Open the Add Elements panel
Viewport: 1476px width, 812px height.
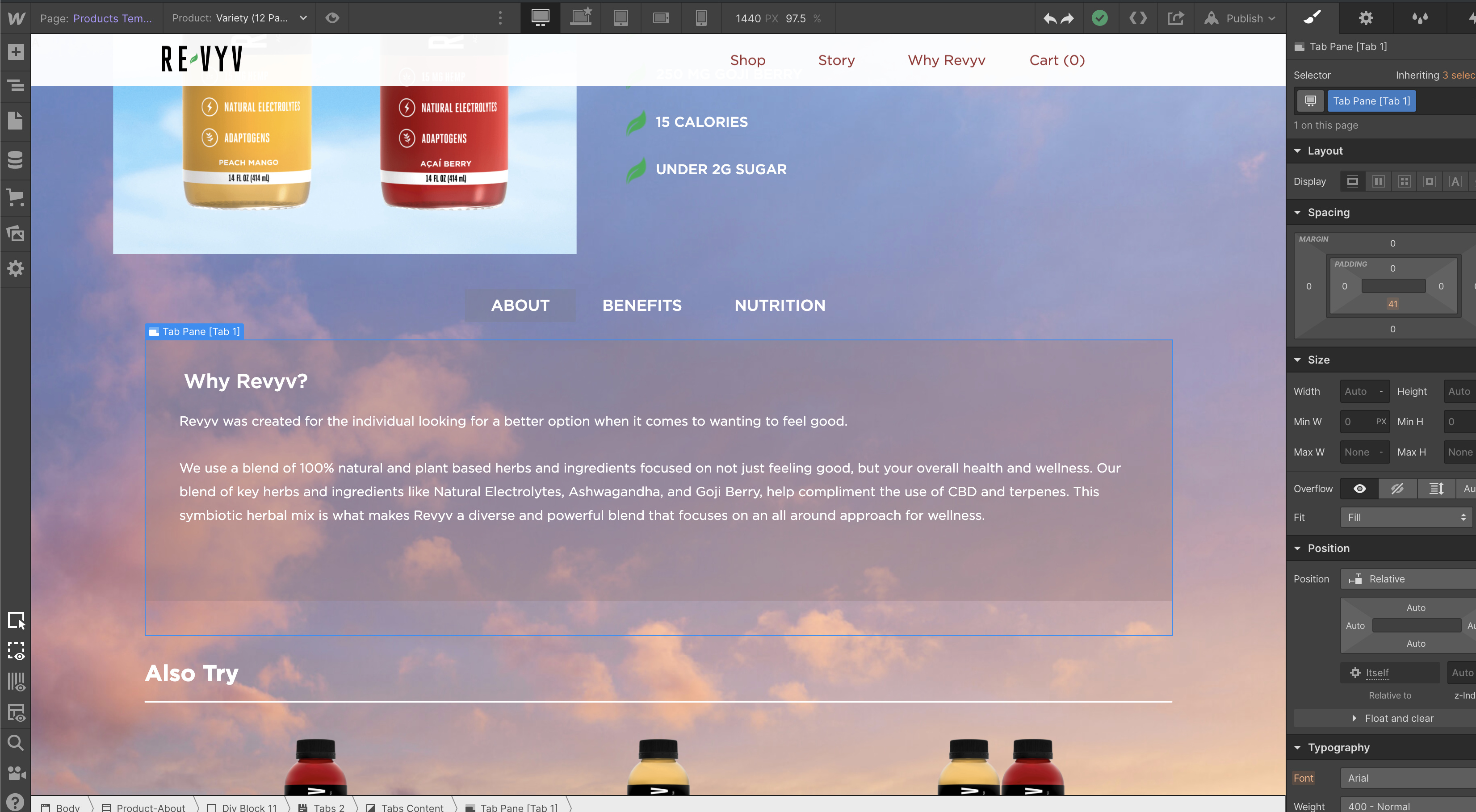[x=16, y=52]
